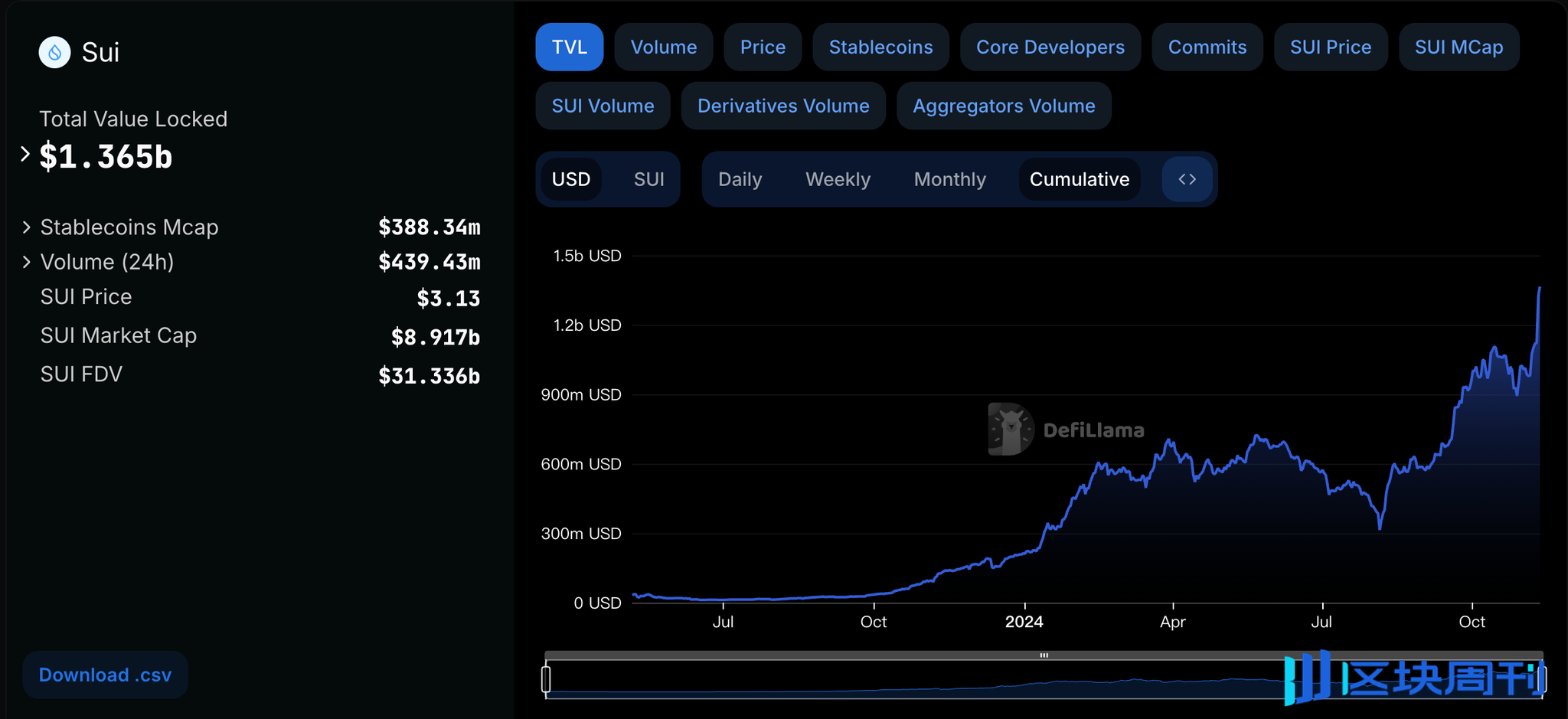Click the embed chart code icon
This screenshot has height=719, width=1568.
(1187, 179)
